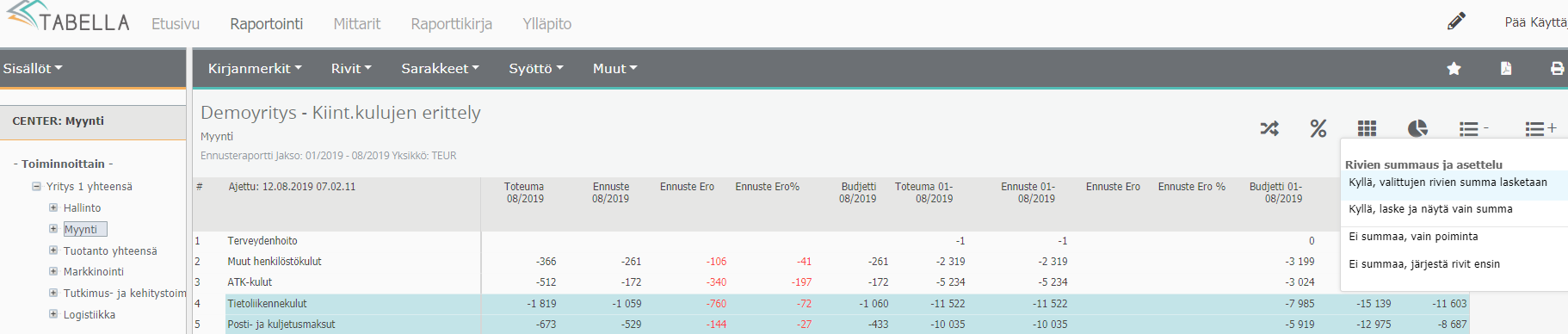Click the pie chart icon
The width and height of the screenshot is (1568, 334).
tap(1417, 129)
